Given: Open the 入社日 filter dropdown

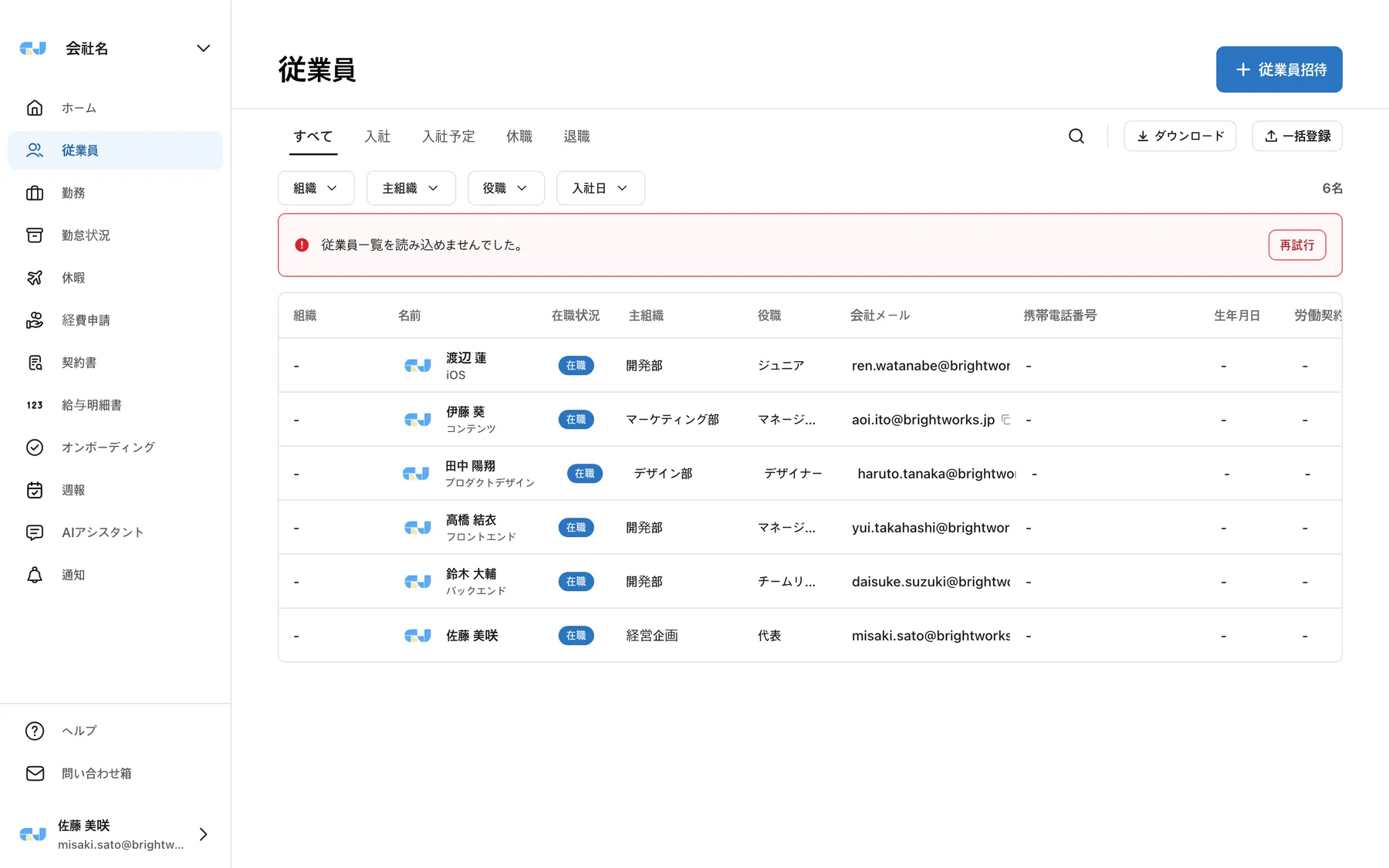Looking at the screenshot, I should [600, 188].
